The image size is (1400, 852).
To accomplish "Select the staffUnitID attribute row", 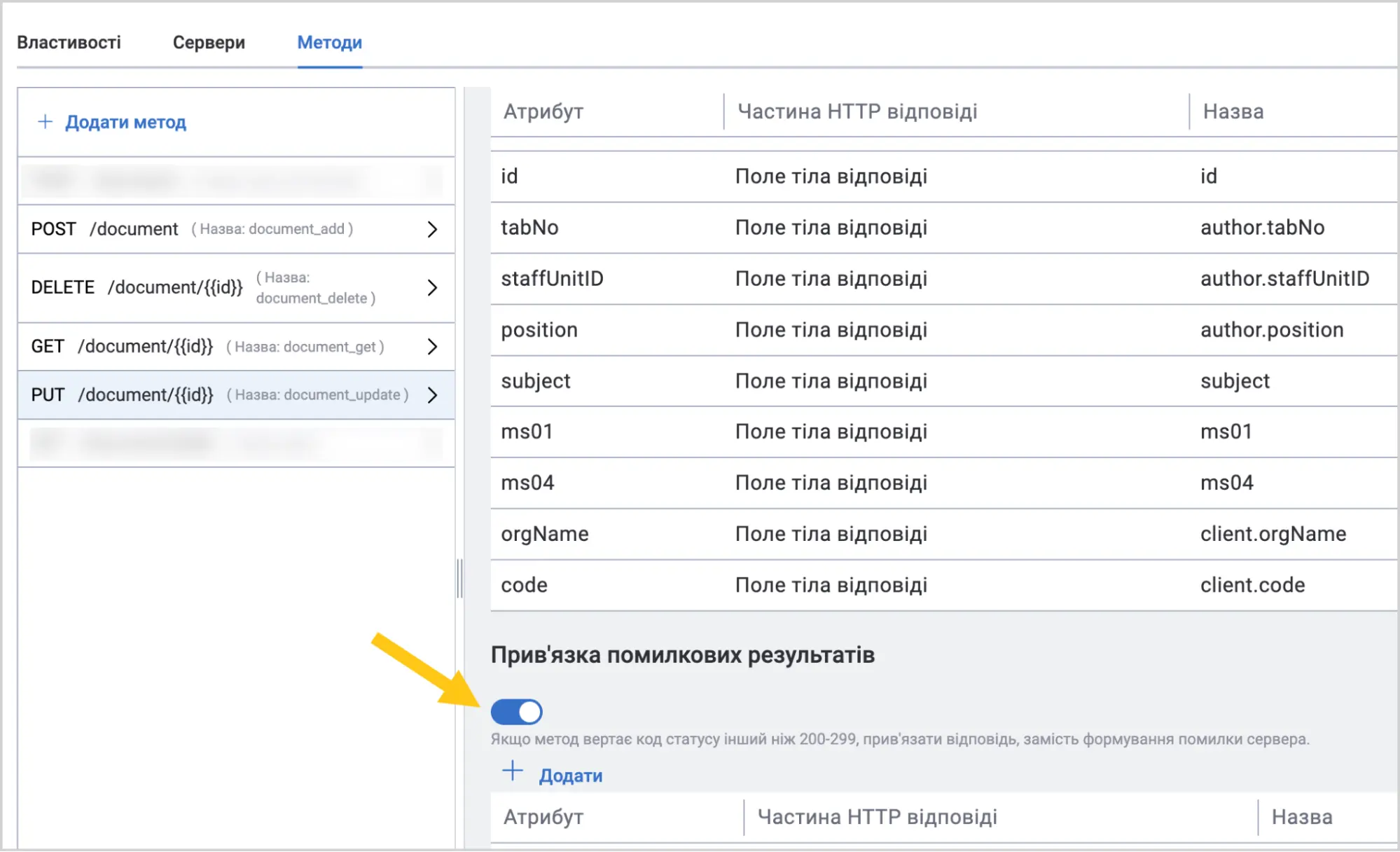I will [x=943, y=279].
